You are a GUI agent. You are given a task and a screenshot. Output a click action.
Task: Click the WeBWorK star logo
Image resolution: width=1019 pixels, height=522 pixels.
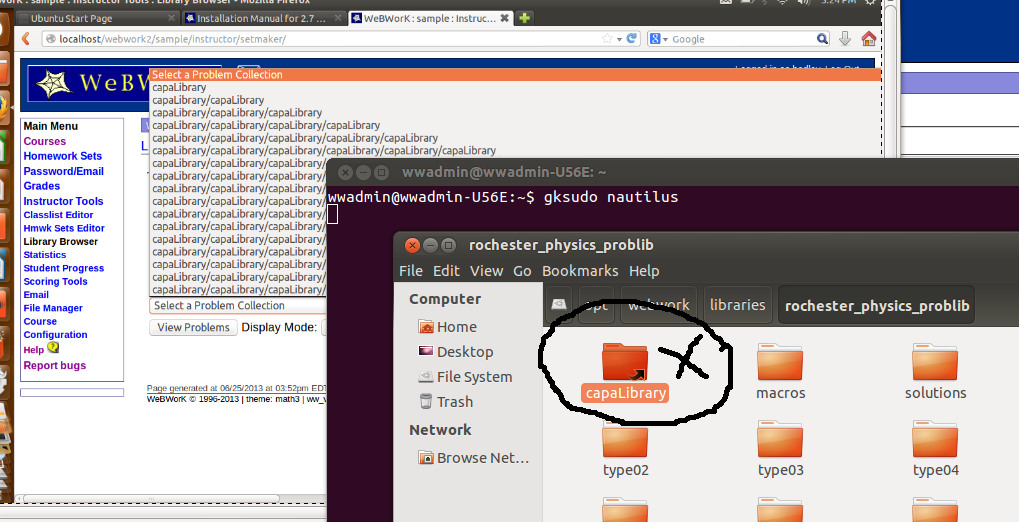(x=54, y=85)
